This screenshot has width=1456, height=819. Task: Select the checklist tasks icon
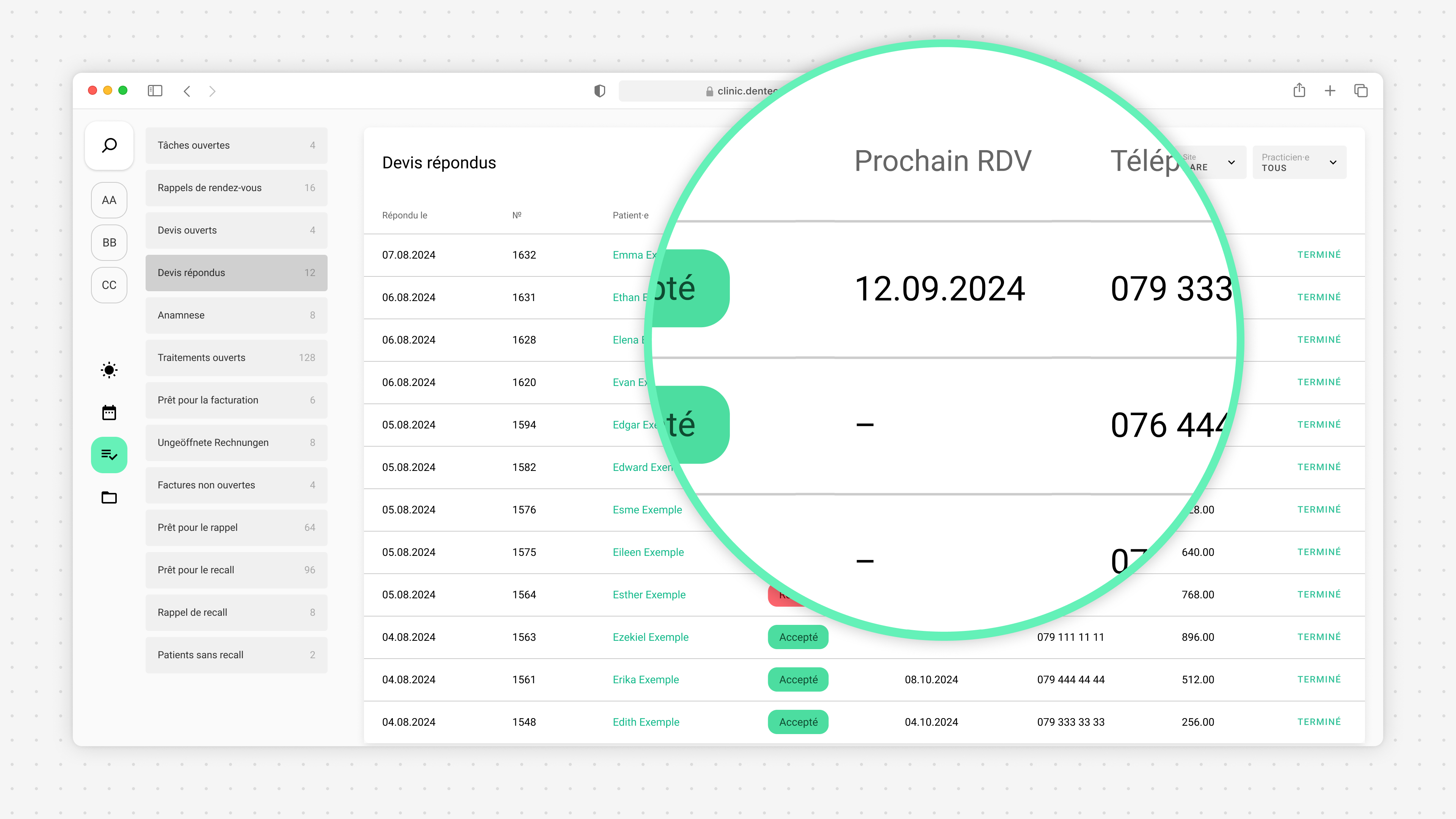109,455
